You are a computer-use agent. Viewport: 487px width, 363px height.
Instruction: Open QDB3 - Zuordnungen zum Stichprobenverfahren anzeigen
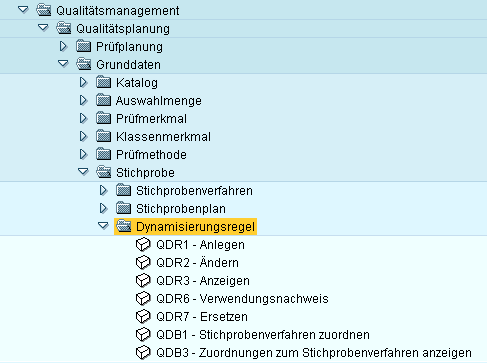(x=314, y=353)
